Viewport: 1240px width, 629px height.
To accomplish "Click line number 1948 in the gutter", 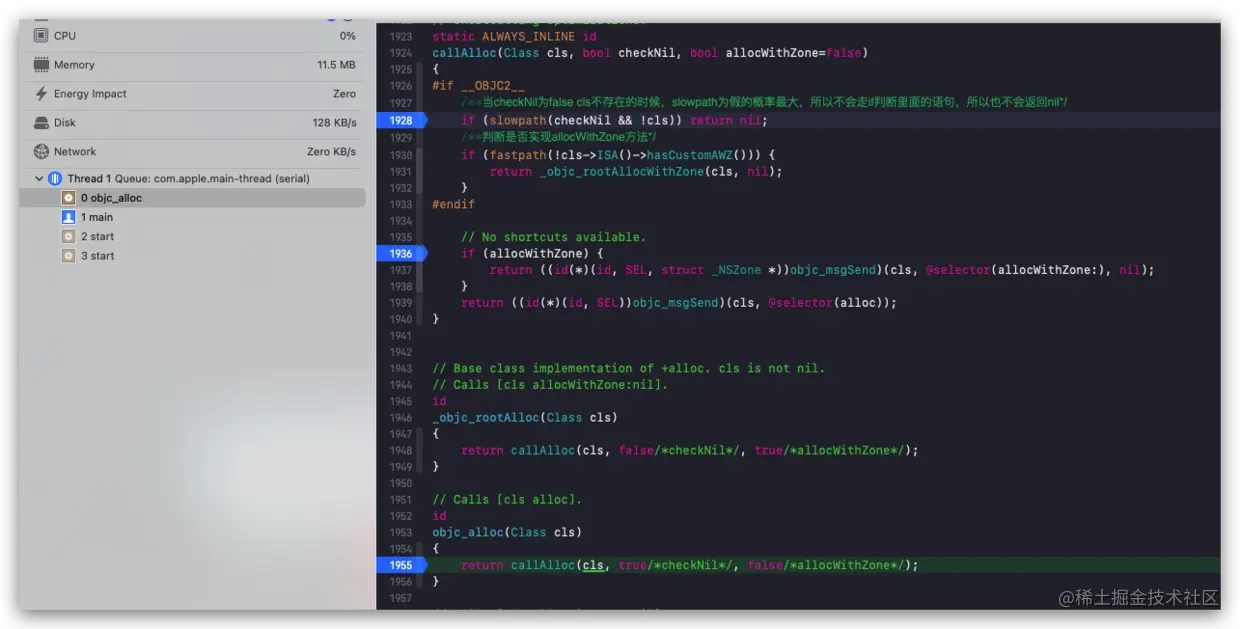I will click(400, 450).
